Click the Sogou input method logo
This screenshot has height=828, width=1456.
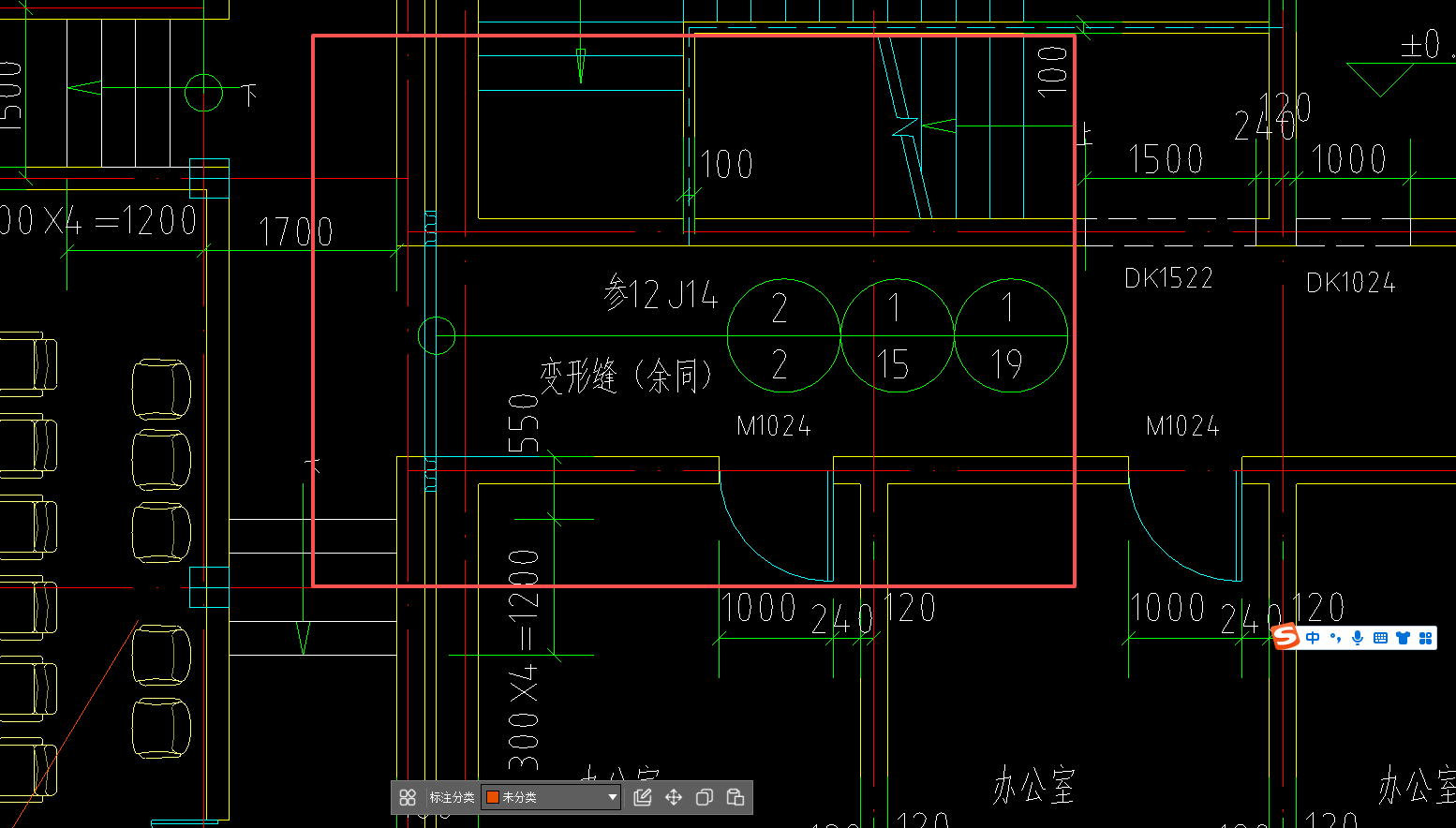point(1286,637)
